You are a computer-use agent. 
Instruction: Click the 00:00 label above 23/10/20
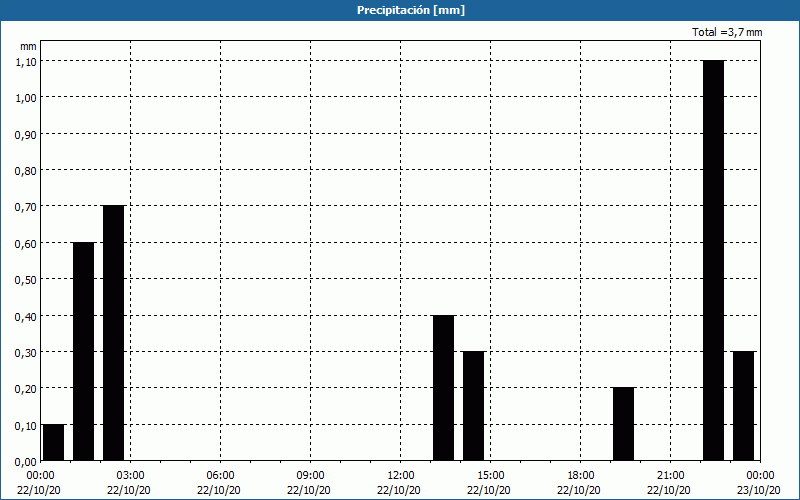760,475
